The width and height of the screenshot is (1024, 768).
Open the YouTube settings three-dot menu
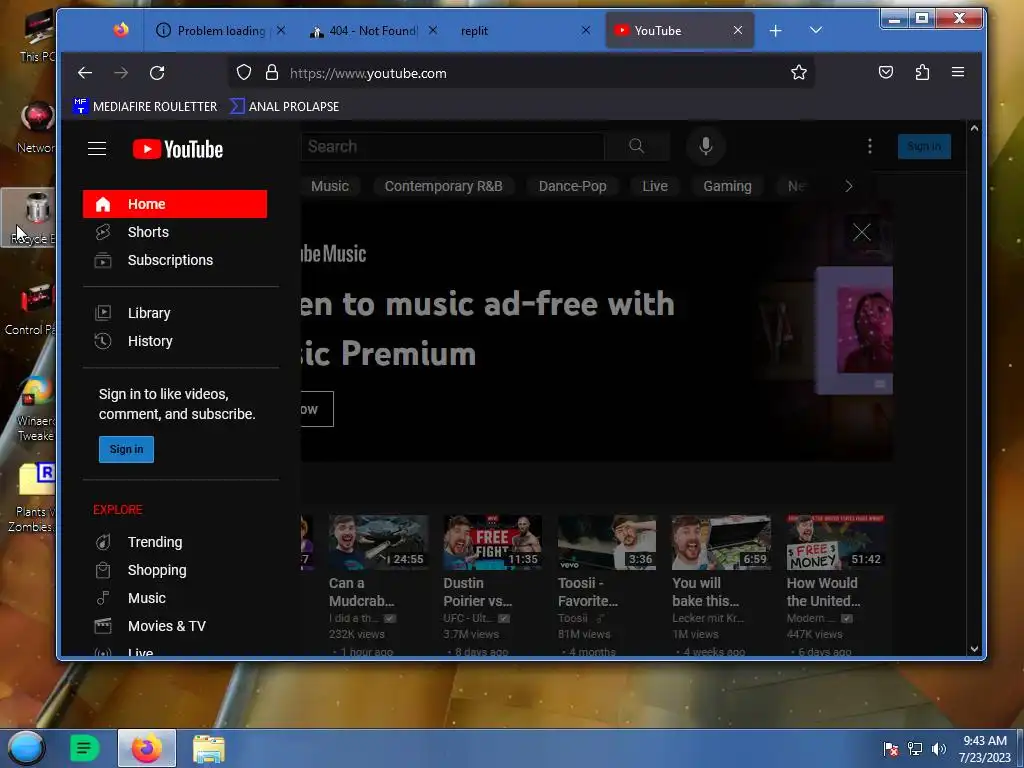coord(869,146)
